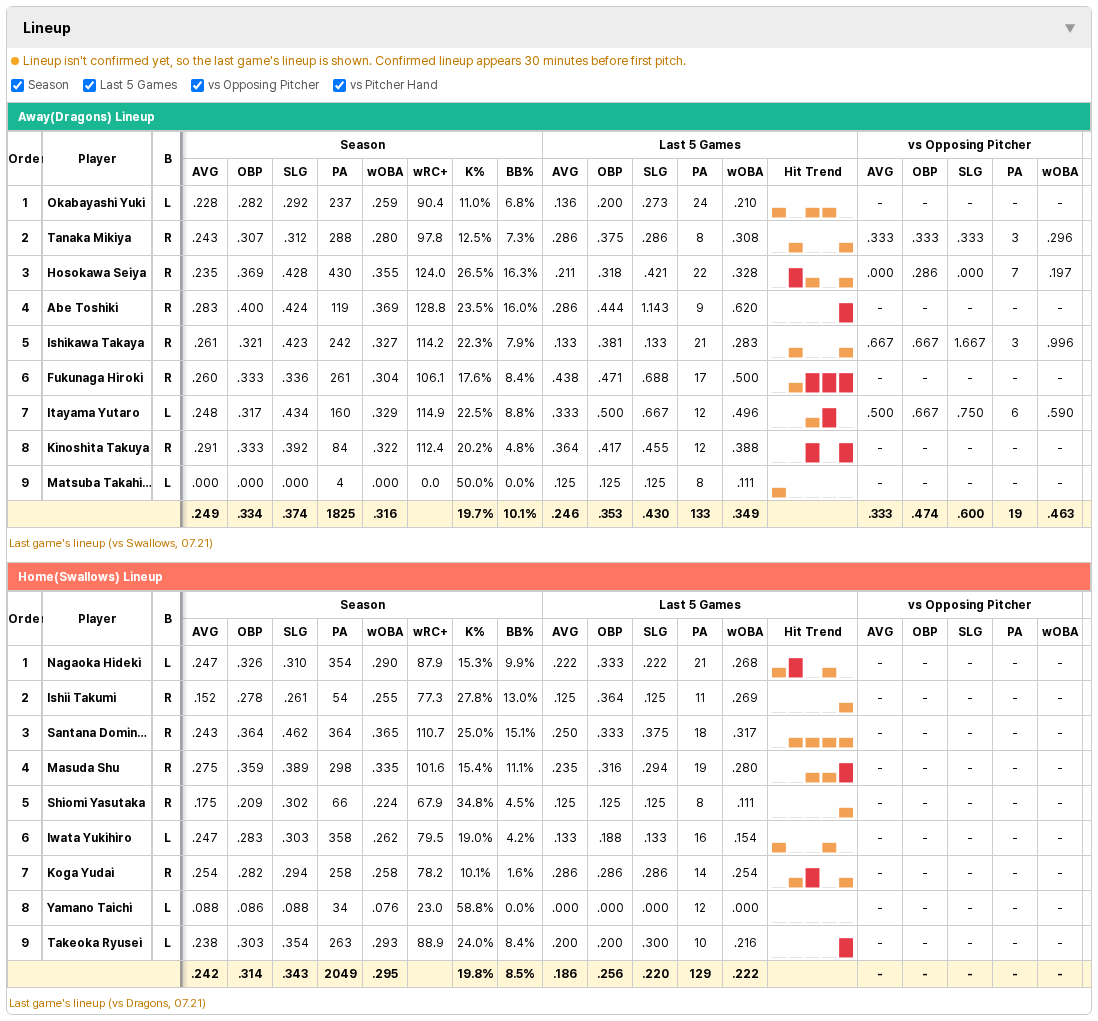
Task: Click the orange warning dot icon
Action: 15,61
